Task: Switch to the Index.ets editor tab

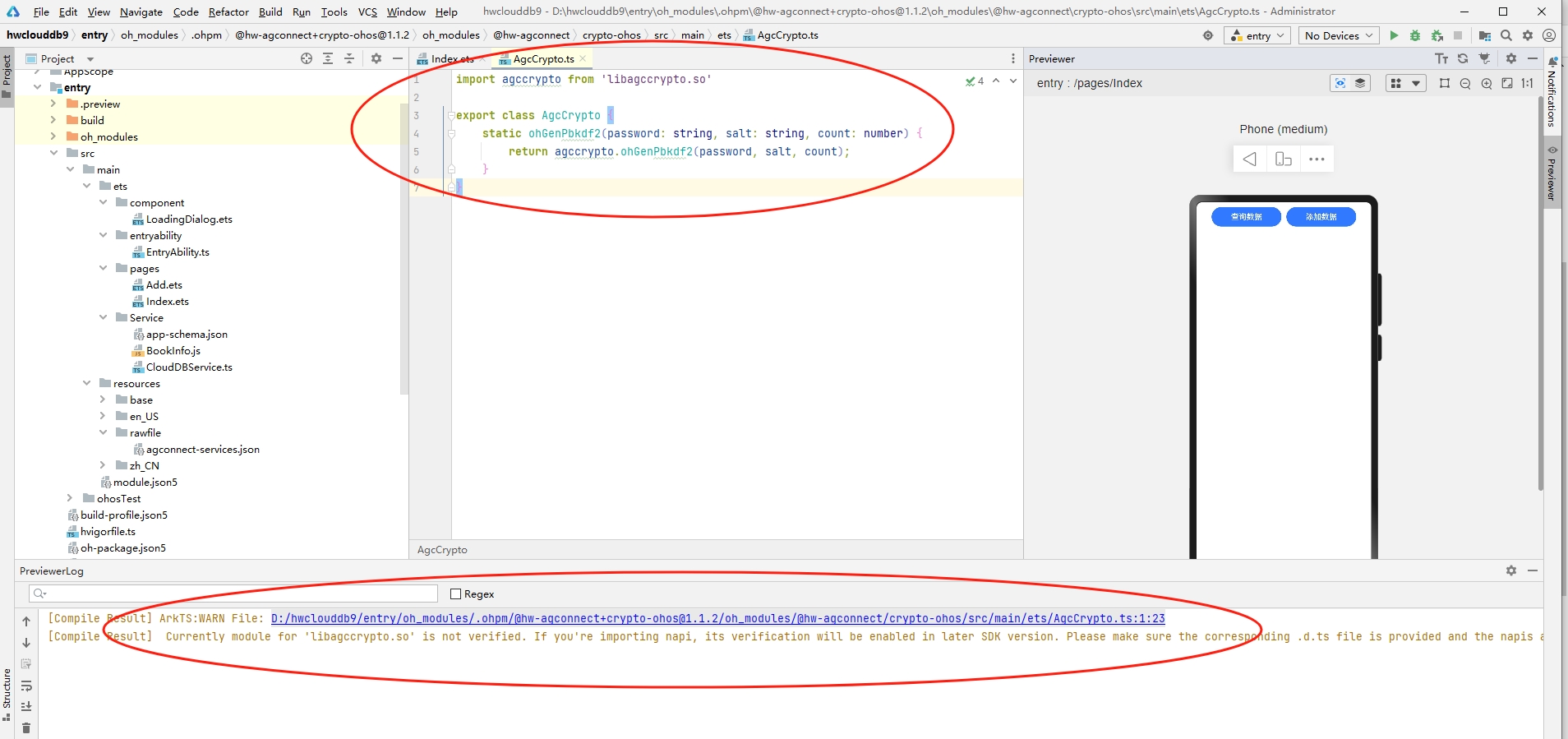Action: tap(451, 58)
